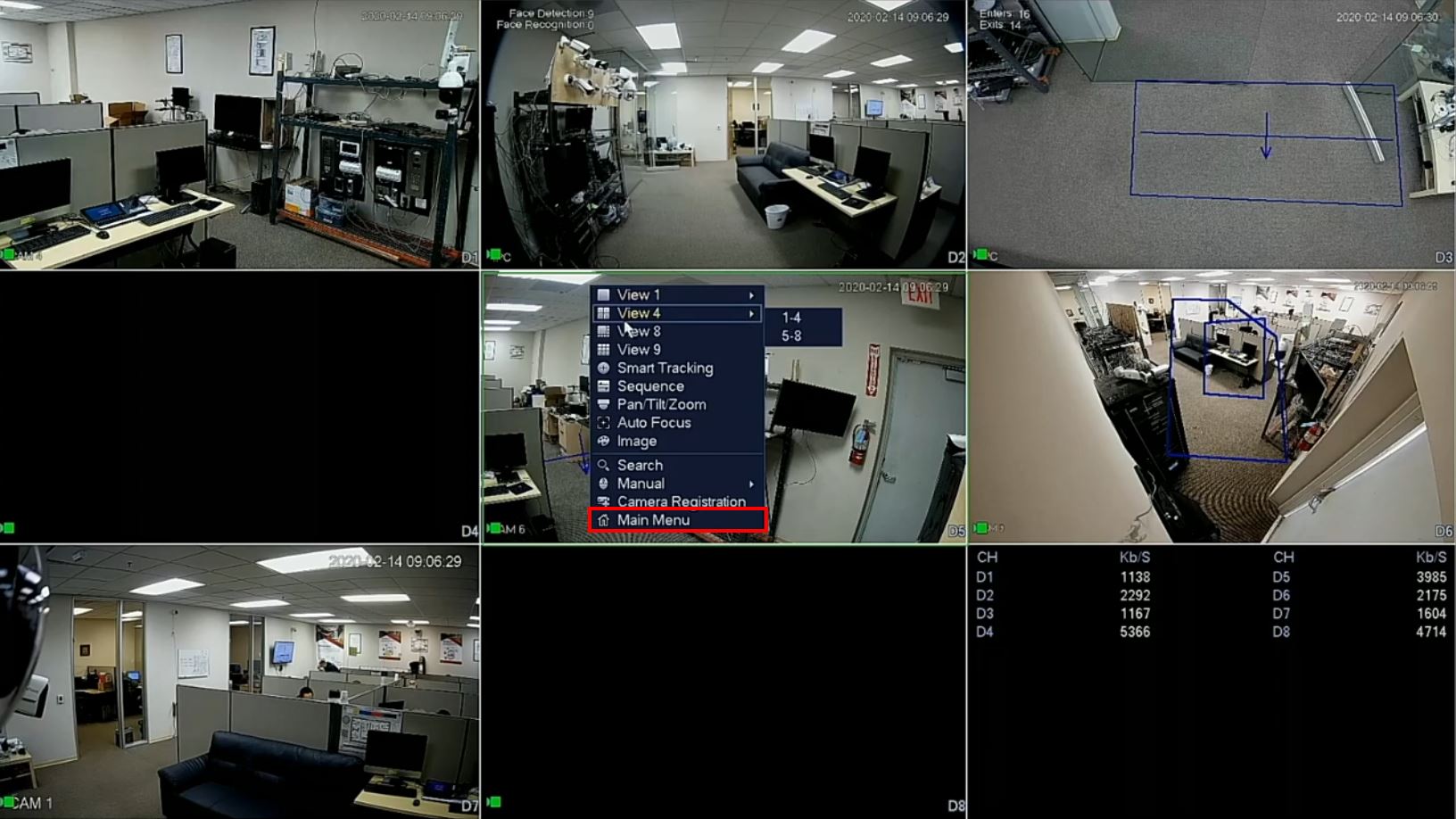Click the green record status icon in channel D6

click(x=980, y=528)
